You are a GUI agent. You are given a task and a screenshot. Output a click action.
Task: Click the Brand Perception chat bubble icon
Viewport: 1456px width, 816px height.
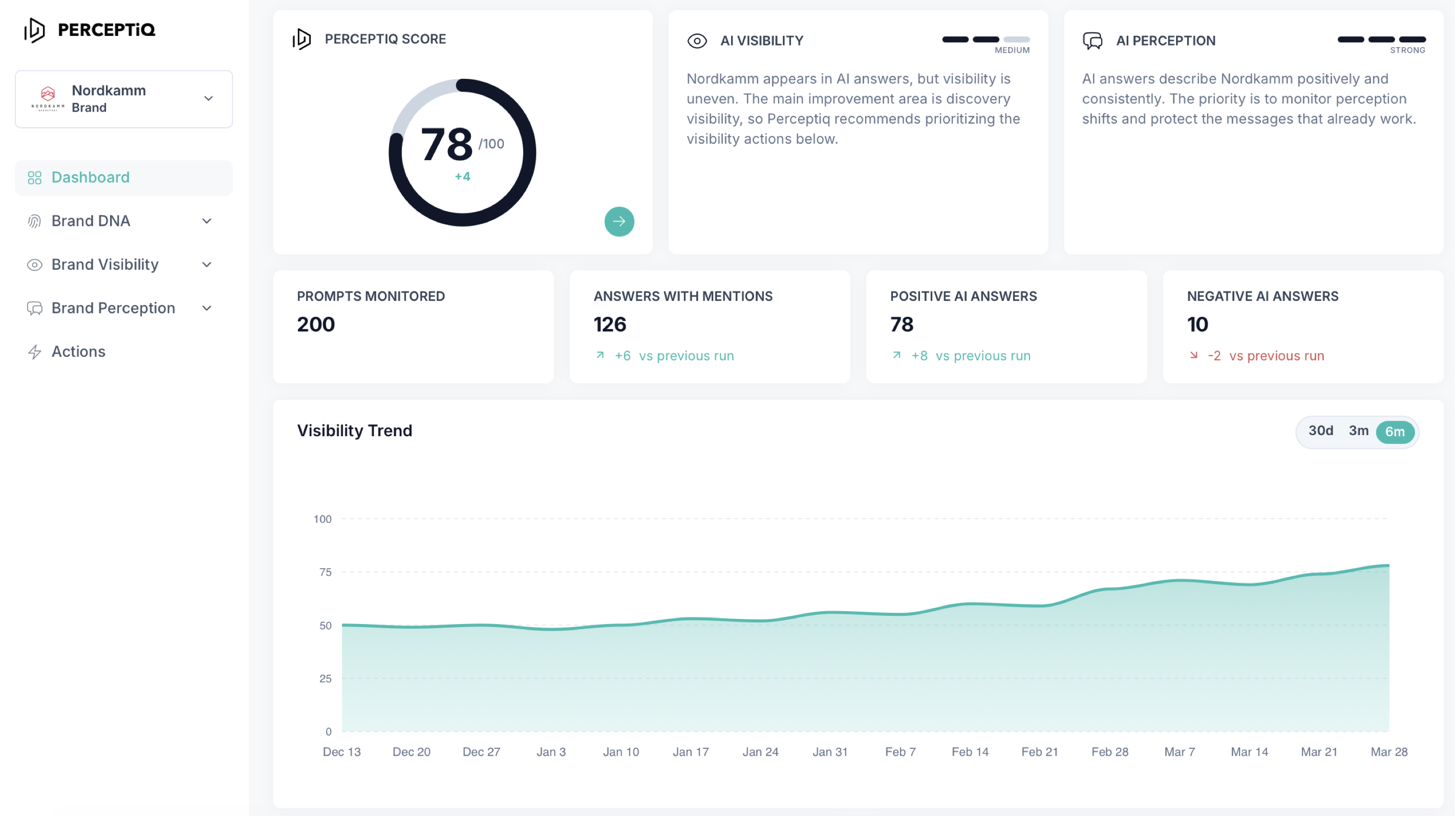[x=34, y=309]
